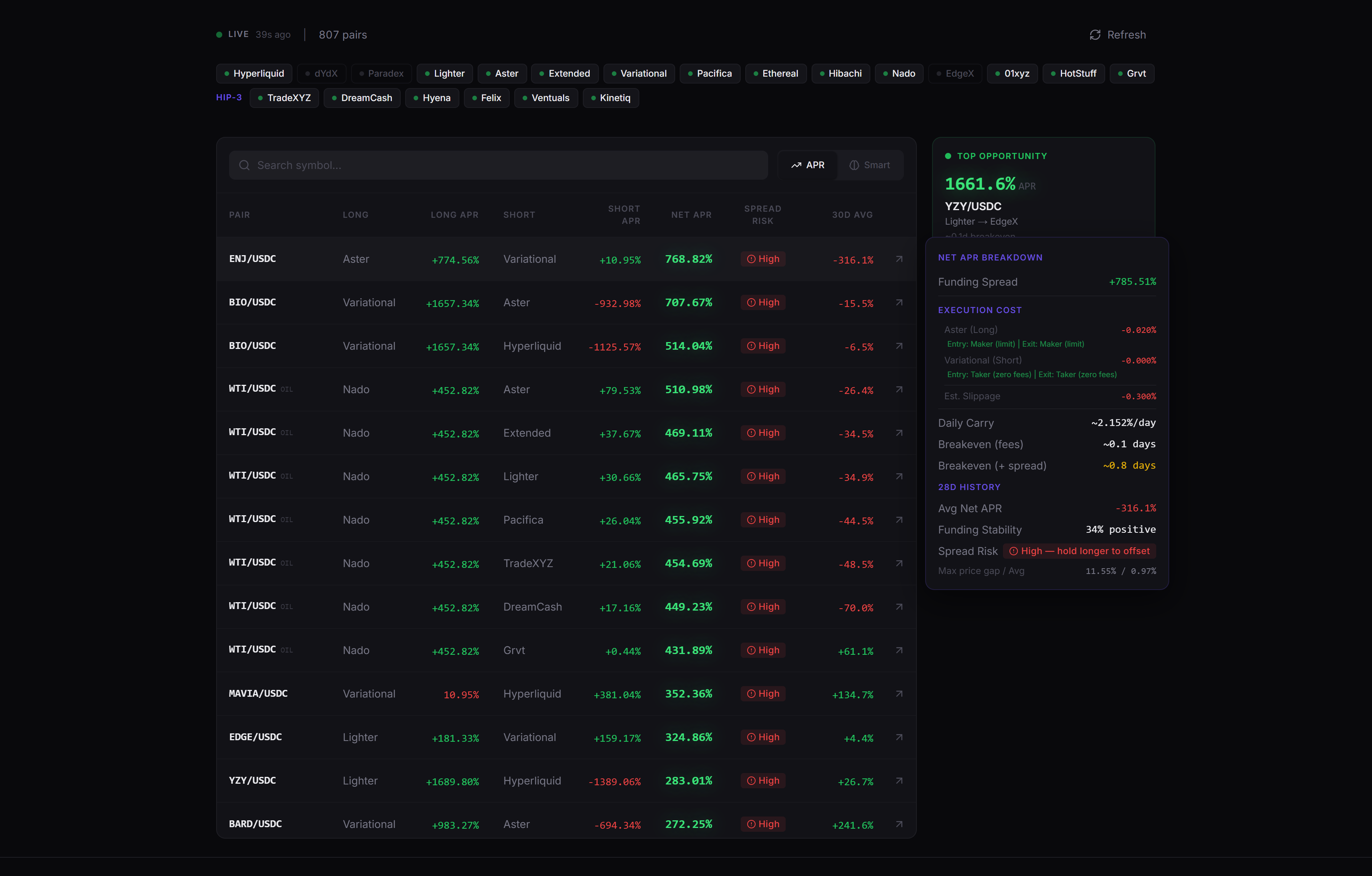Image resolution: width=1372 pixels, height=876 pixels.
Task: Click the refresh circular arrows icon
Action: tap(1094, 35)
